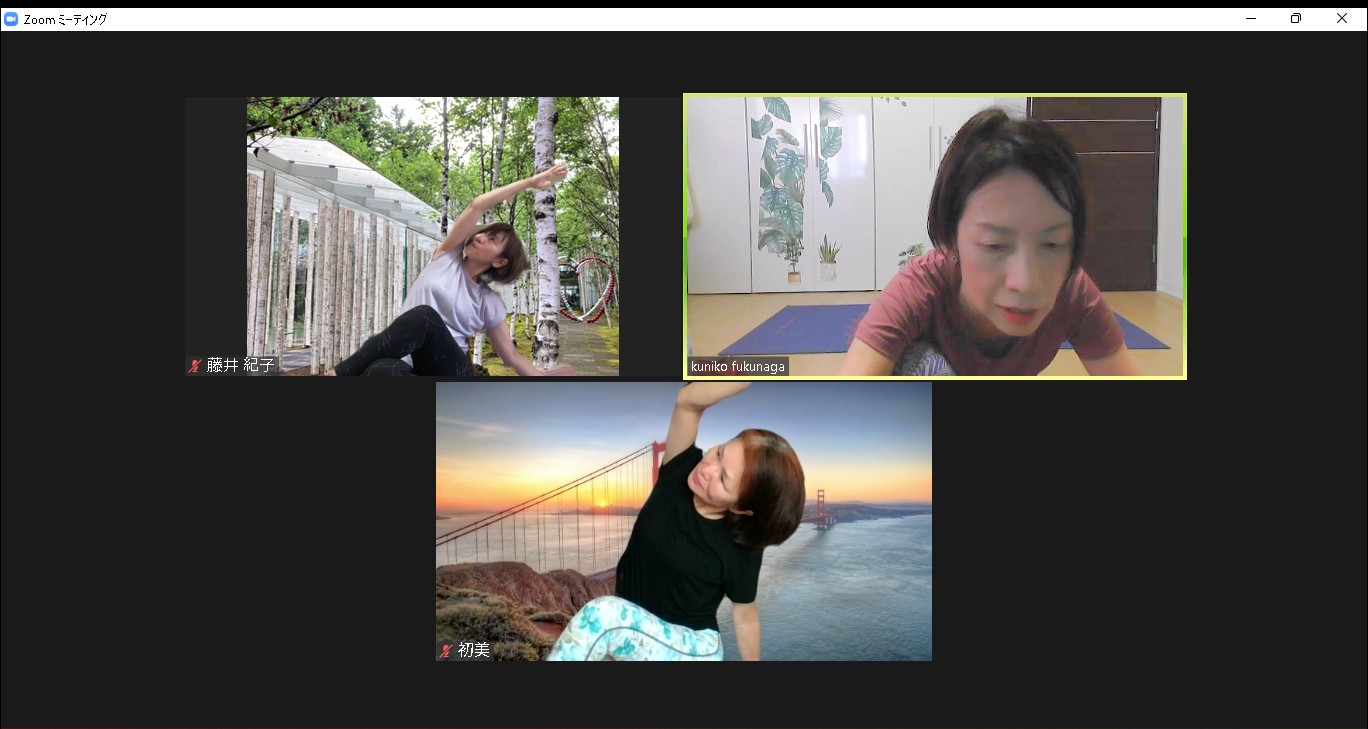This screenshot has width=1368, height=729.
Task: Select the 初美 participant video tile
Action: point(684,521)
